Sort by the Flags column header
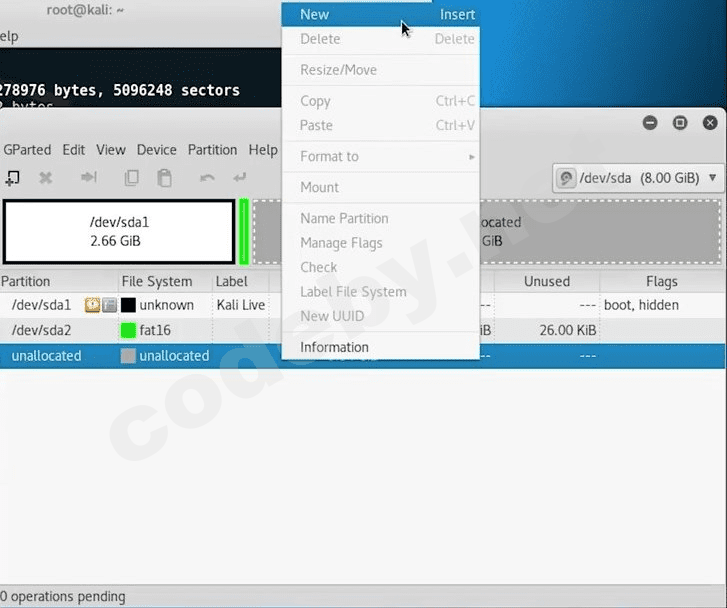The width and height of the screenshot is (727, 608). pyautogui.click(x=662, y=282)
